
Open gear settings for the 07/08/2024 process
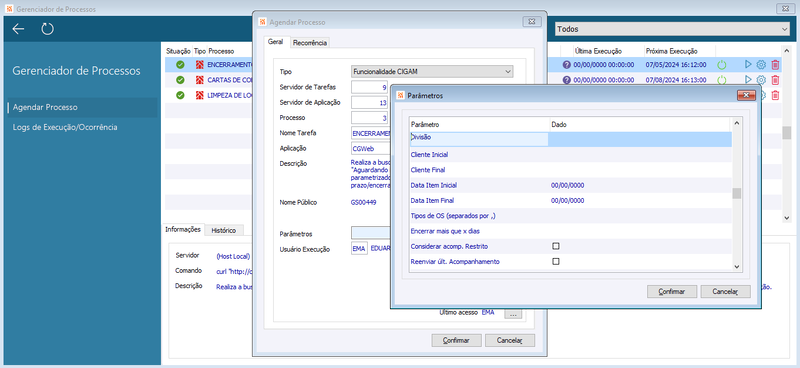(761, 80)
